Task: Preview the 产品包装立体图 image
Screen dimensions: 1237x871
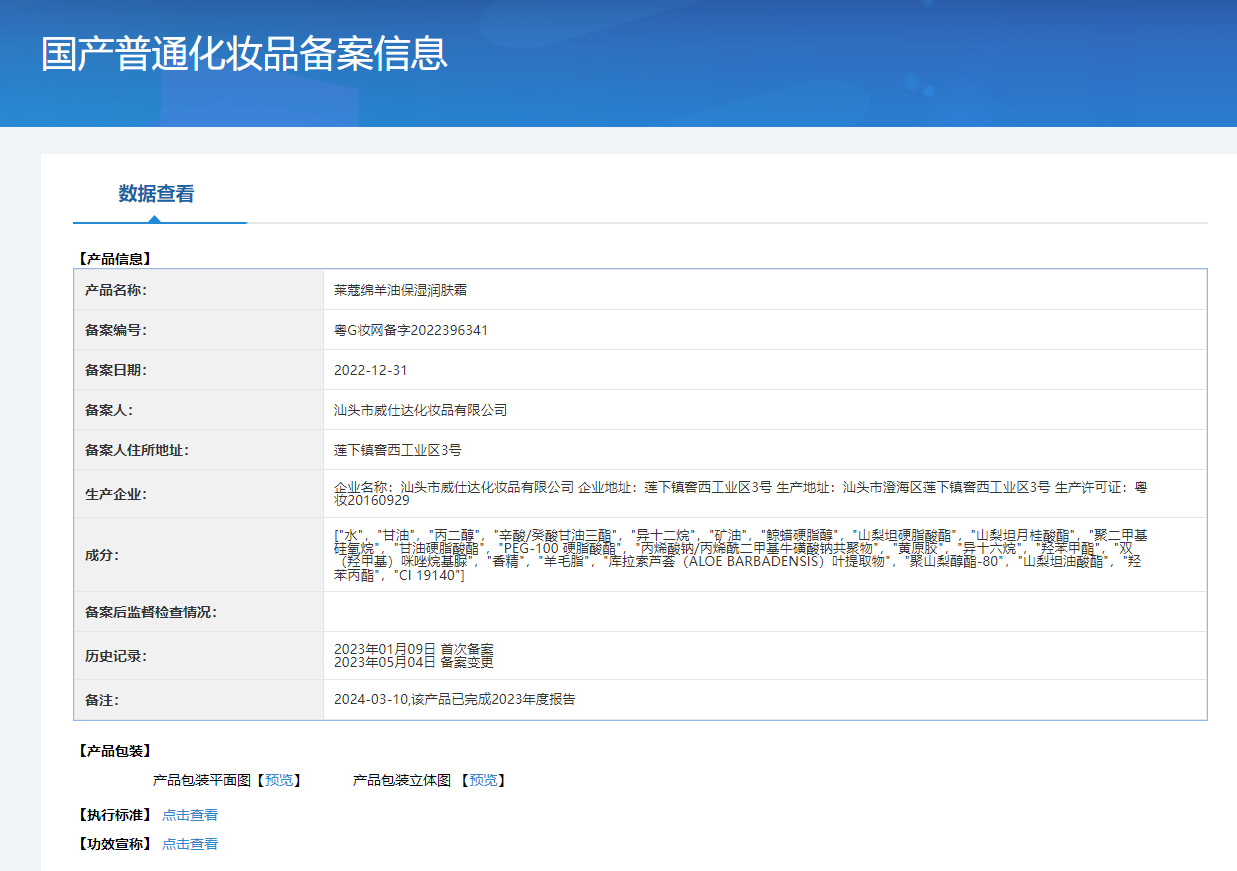Action: (483, 780)
